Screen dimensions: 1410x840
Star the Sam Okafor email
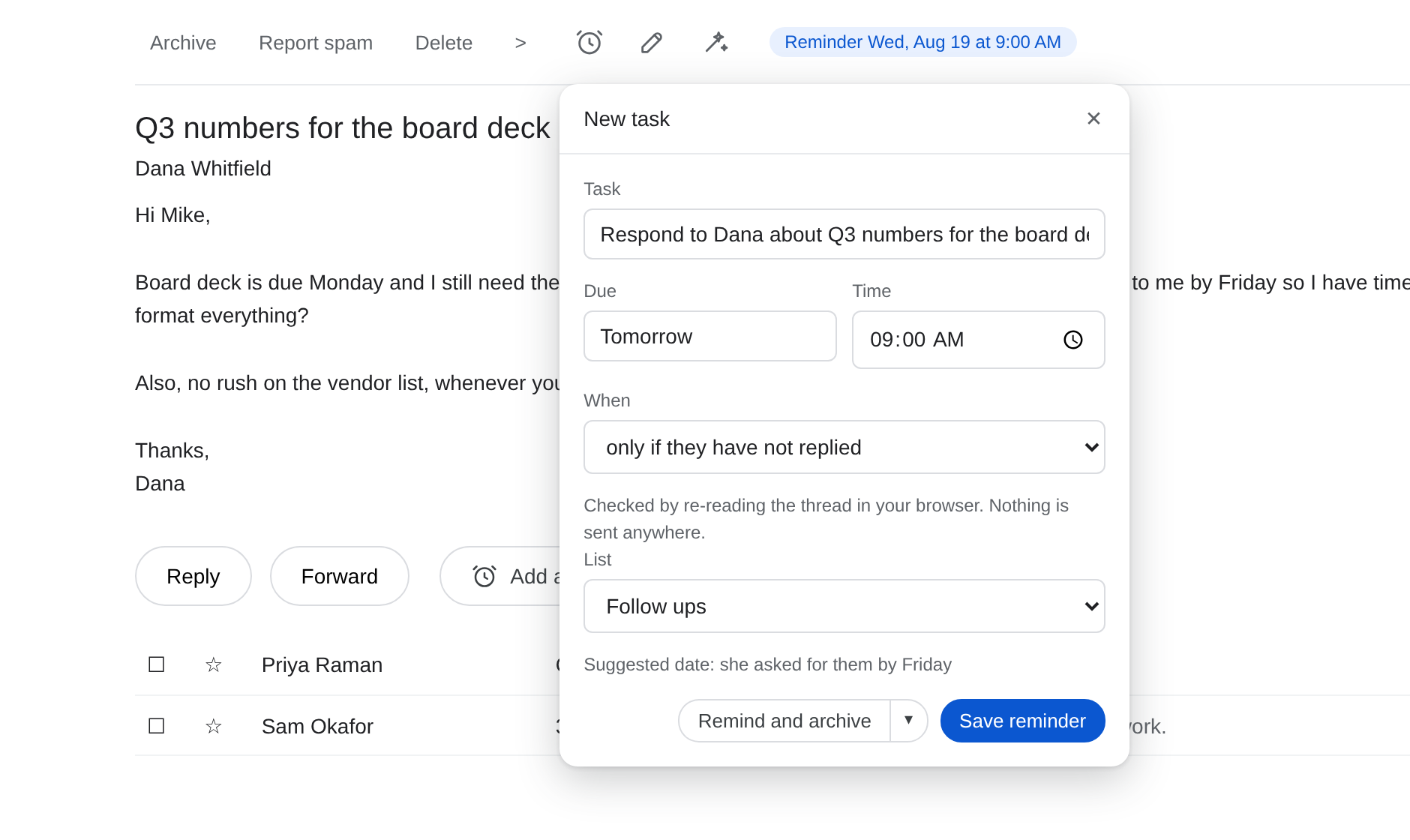click(x=214, y=726)
